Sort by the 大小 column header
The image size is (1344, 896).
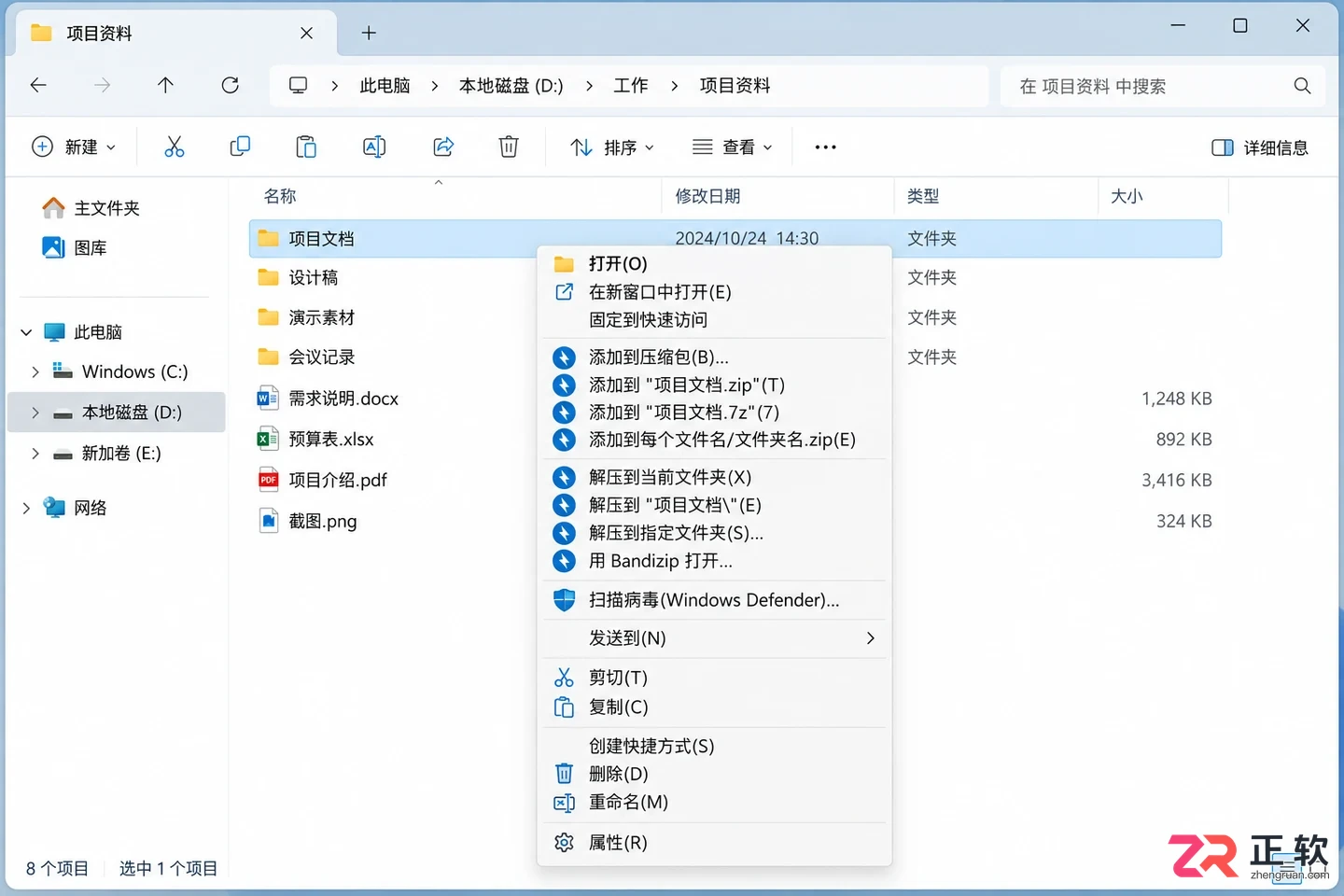point(1127,196)
